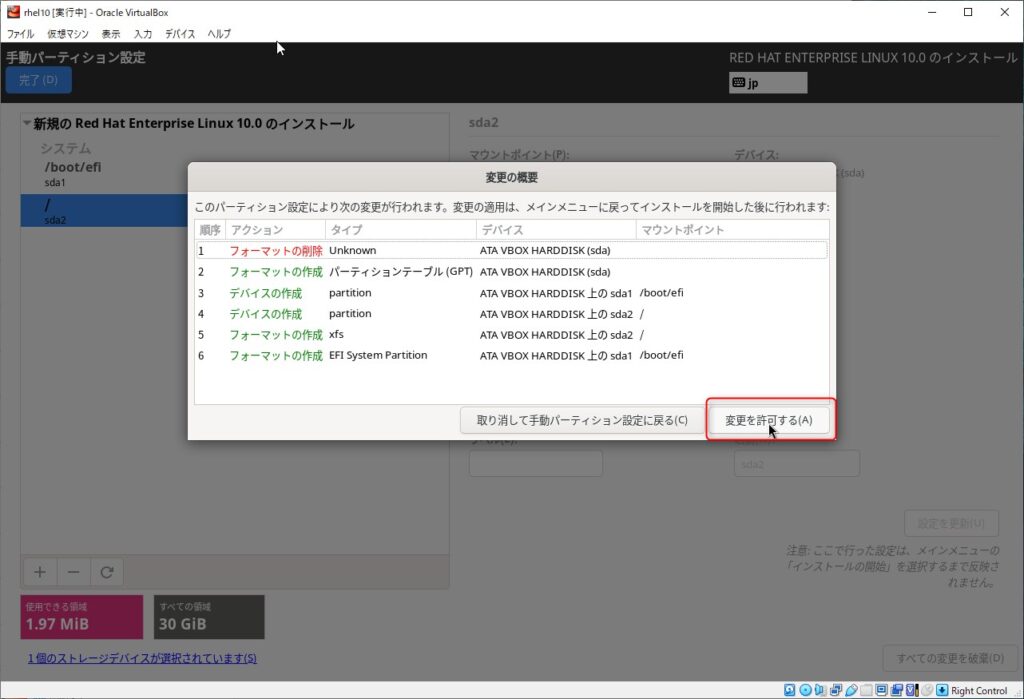Collapse the 新規の Red Hat Enterprise Linux 10.0 tree
The image size is (1024, 699).
(27, 125)
